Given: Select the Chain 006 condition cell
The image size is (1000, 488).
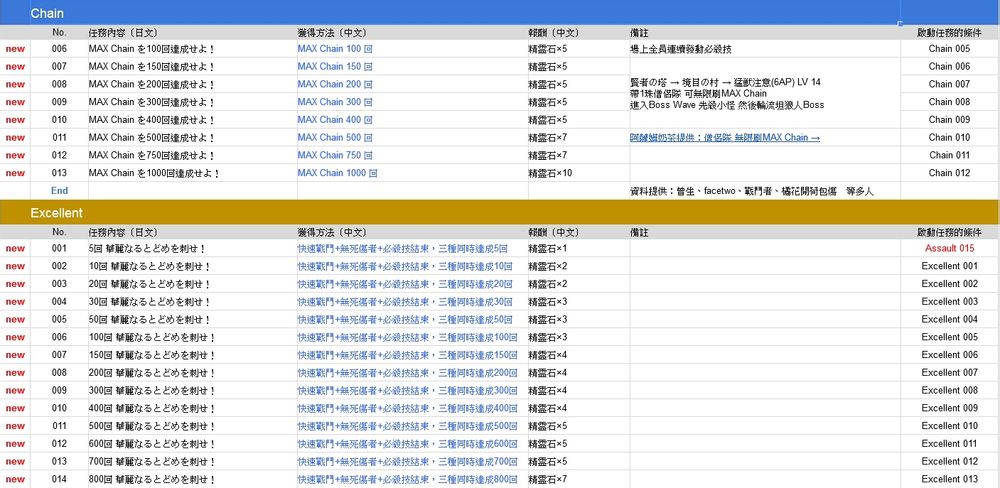Looking at the screenshot, I should point(950,66).
